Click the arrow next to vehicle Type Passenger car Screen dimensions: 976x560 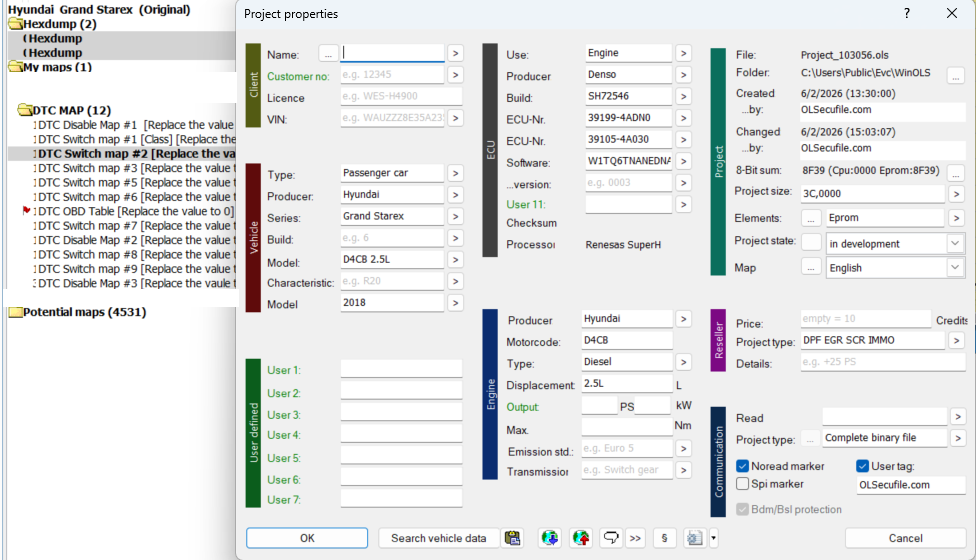(x=456, y=174)
